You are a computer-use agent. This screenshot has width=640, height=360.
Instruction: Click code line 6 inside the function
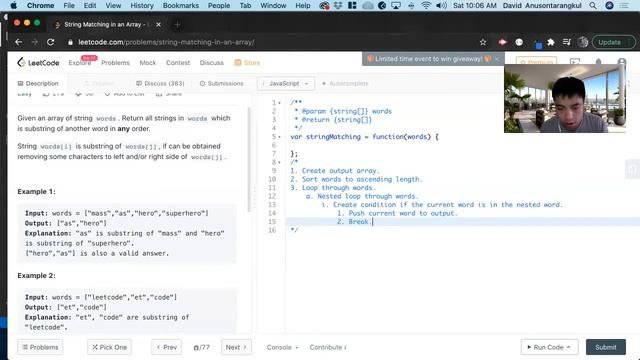coord(461,145)
